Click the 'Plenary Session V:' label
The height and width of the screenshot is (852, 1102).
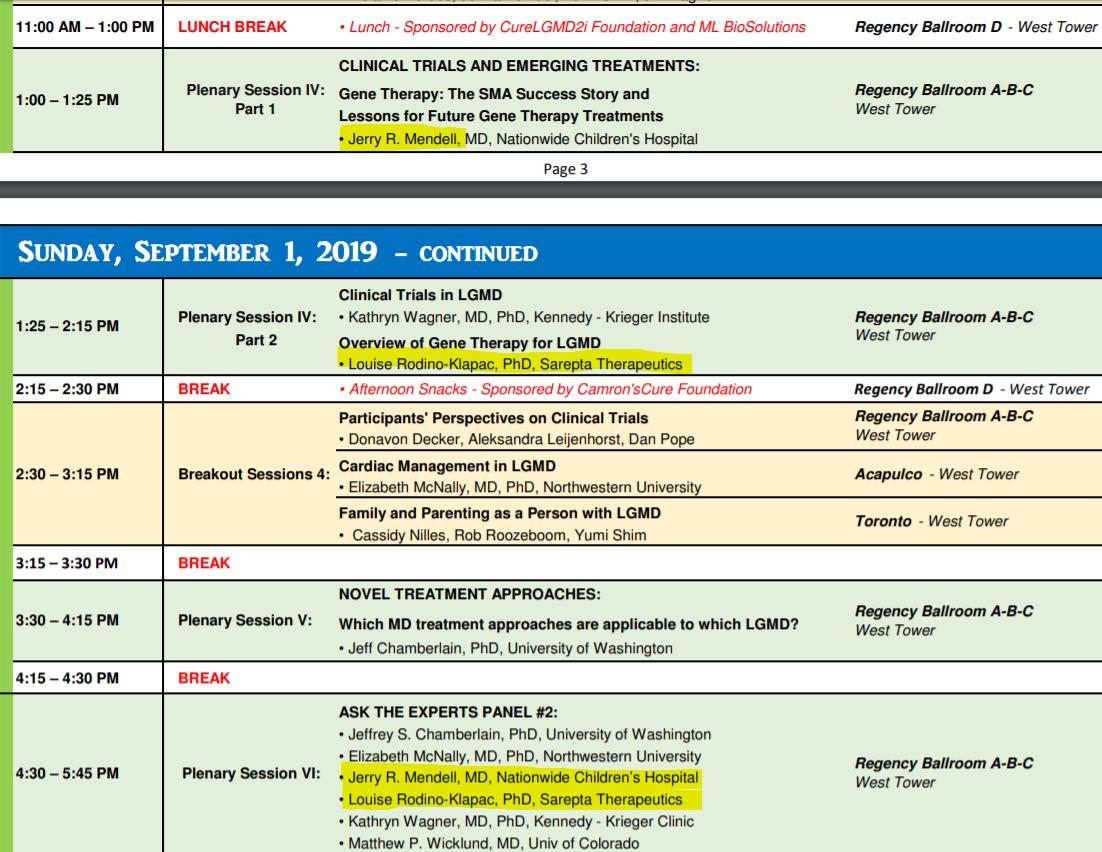245,621
